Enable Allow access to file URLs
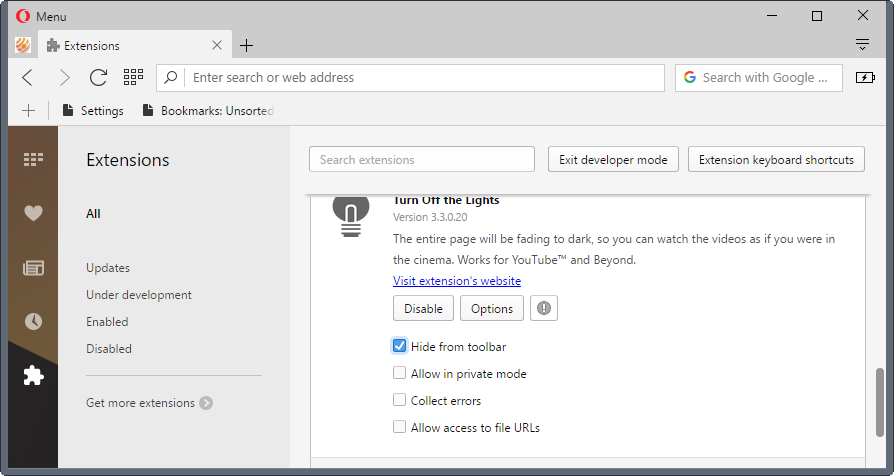894x476 pixels. pyautogui.click(x=399, y=426)
